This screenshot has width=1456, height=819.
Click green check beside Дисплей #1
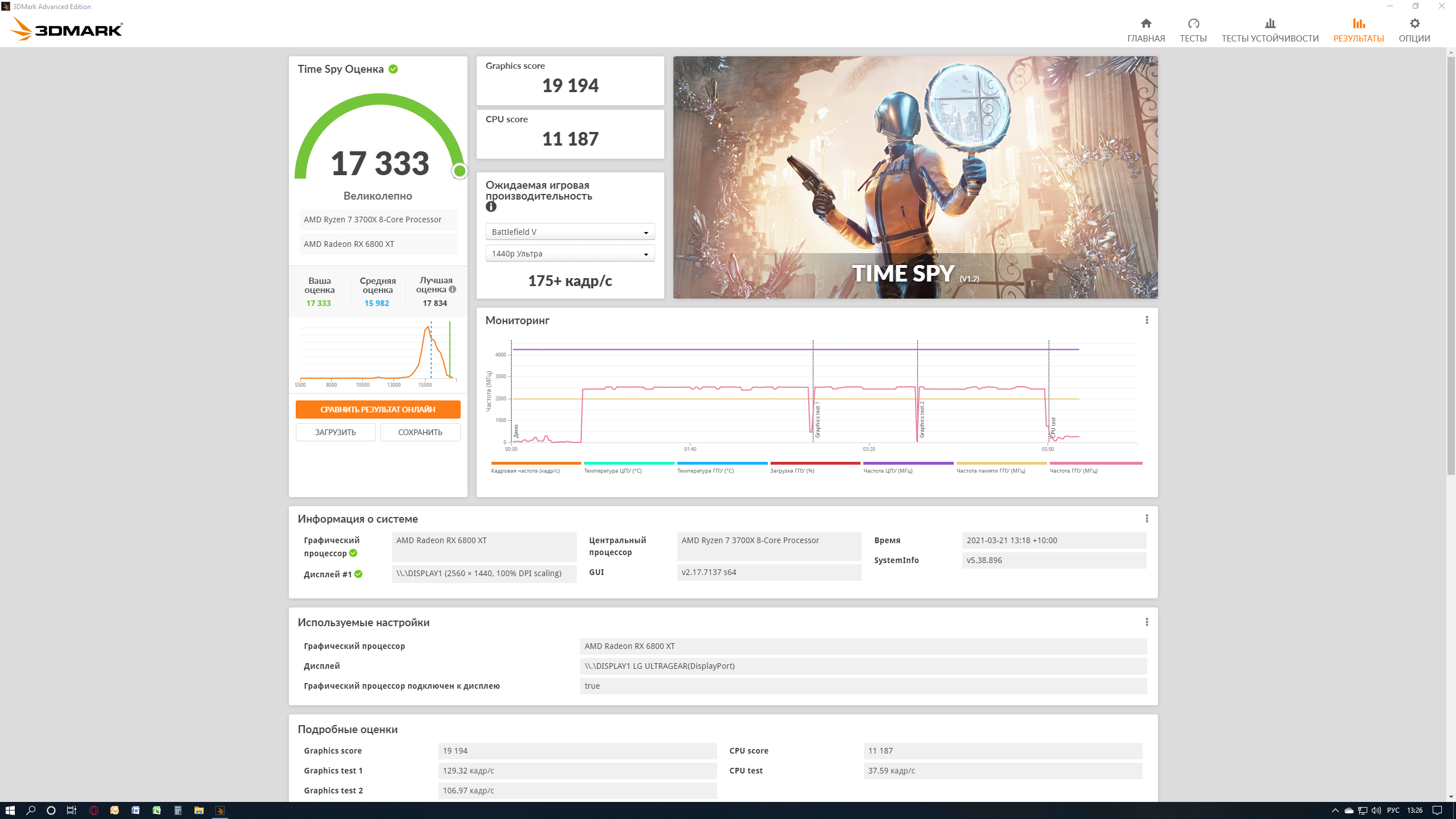tap(358, 574)
